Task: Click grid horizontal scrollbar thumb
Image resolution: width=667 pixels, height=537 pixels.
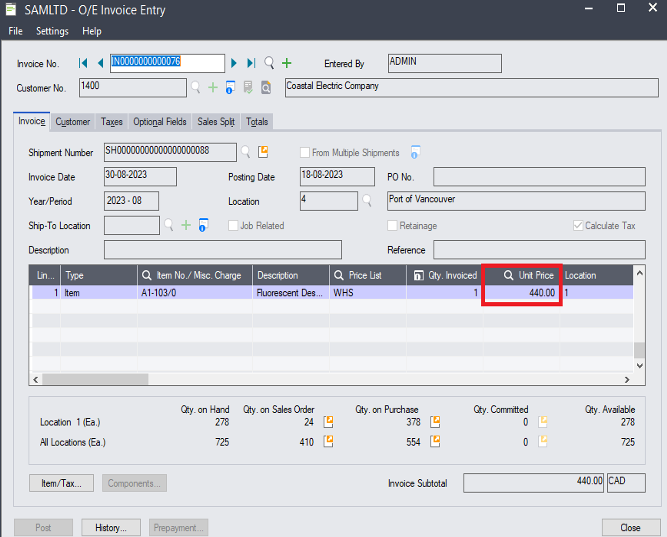Action: click(95, 379)
